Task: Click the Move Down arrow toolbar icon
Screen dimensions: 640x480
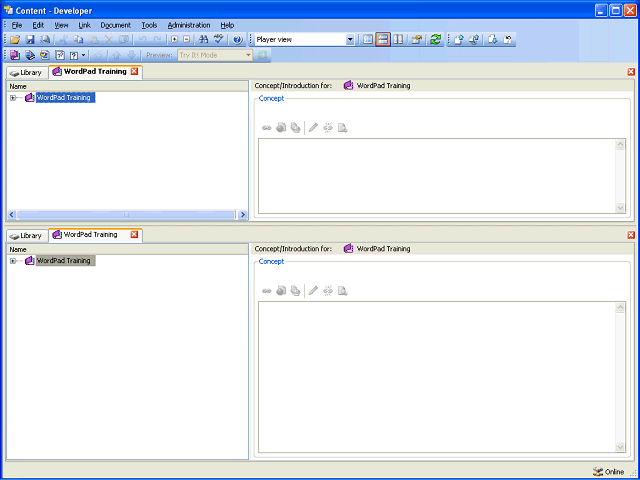Action: [x=131, y=55]
